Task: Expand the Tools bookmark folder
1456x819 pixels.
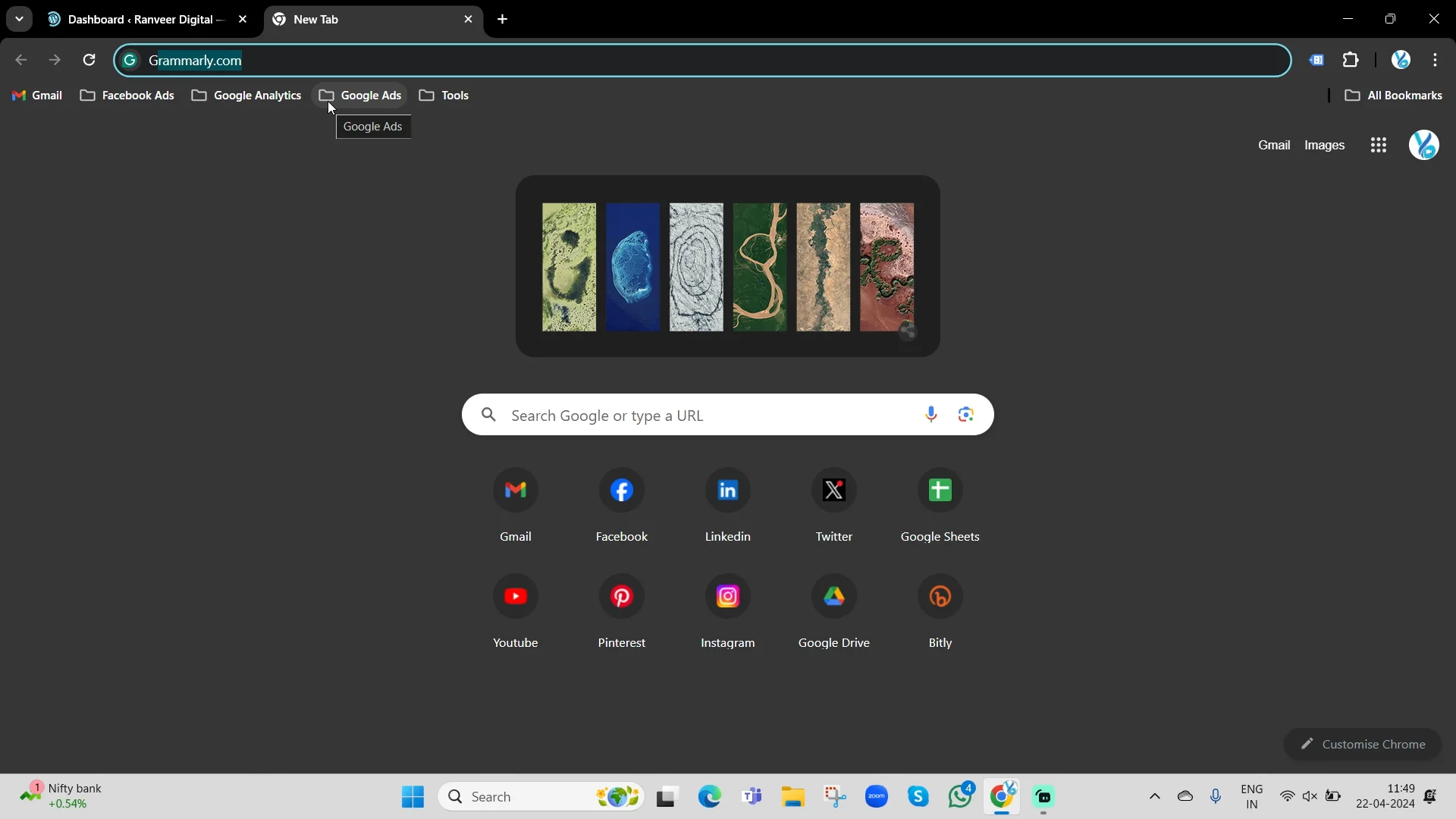Action: pos(444,96)
